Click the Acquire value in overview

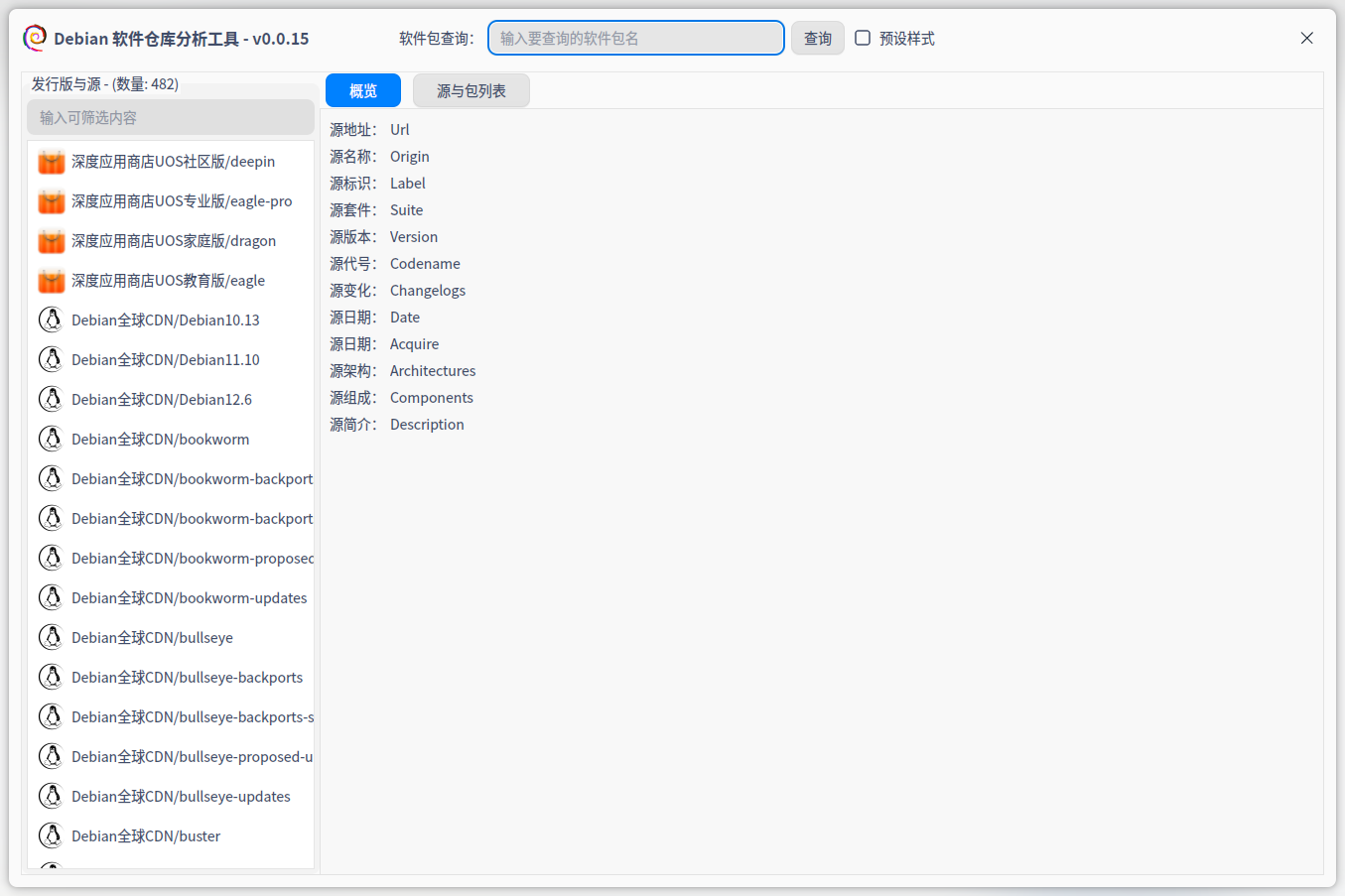pos(415,344)
